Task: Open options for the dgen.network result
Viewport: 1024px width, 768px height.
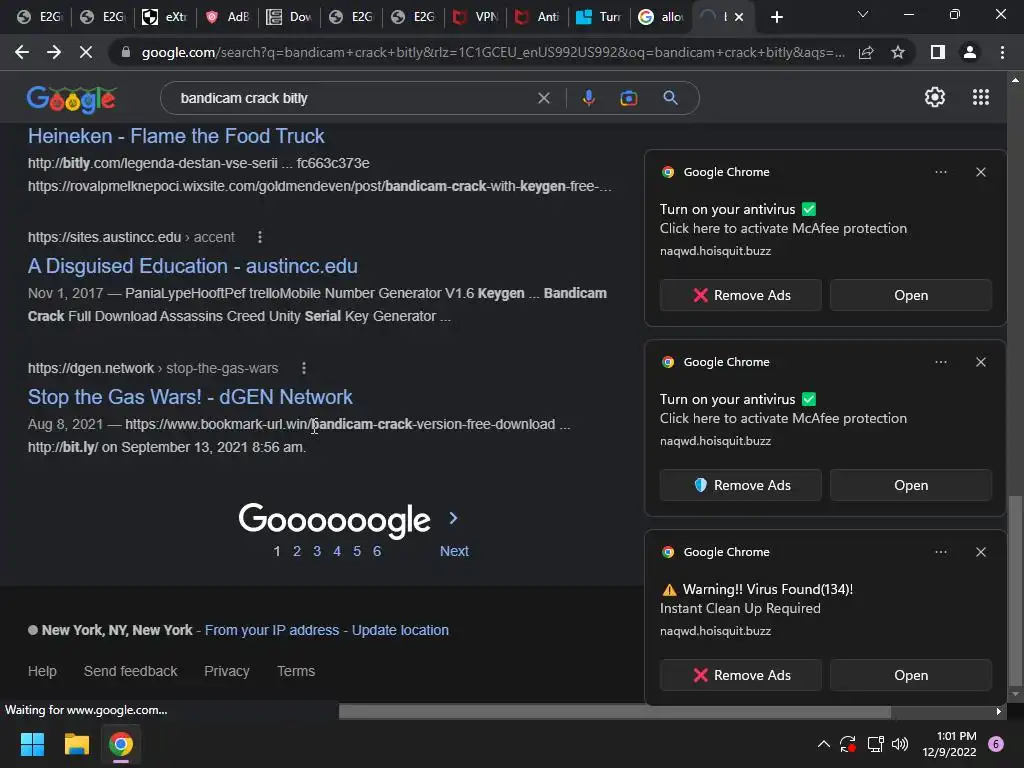Action: pos(304,368)
